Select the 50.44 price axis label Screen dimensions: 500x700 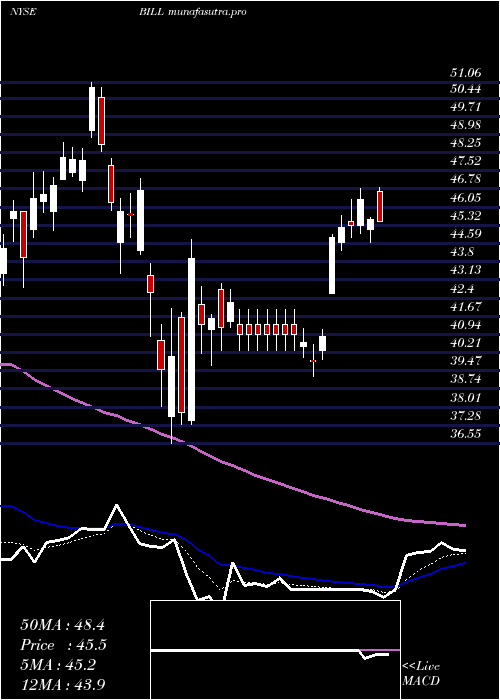[466, 89]
